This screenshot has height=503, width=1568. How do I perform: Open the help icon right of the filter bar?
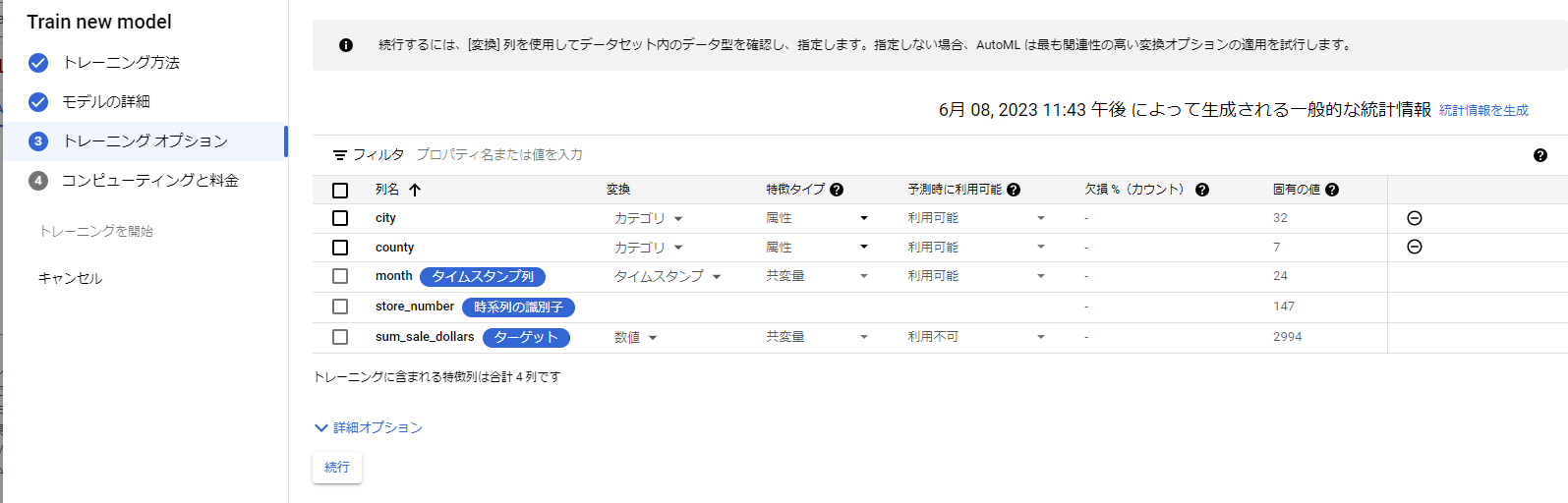(x=1540, y=155)
